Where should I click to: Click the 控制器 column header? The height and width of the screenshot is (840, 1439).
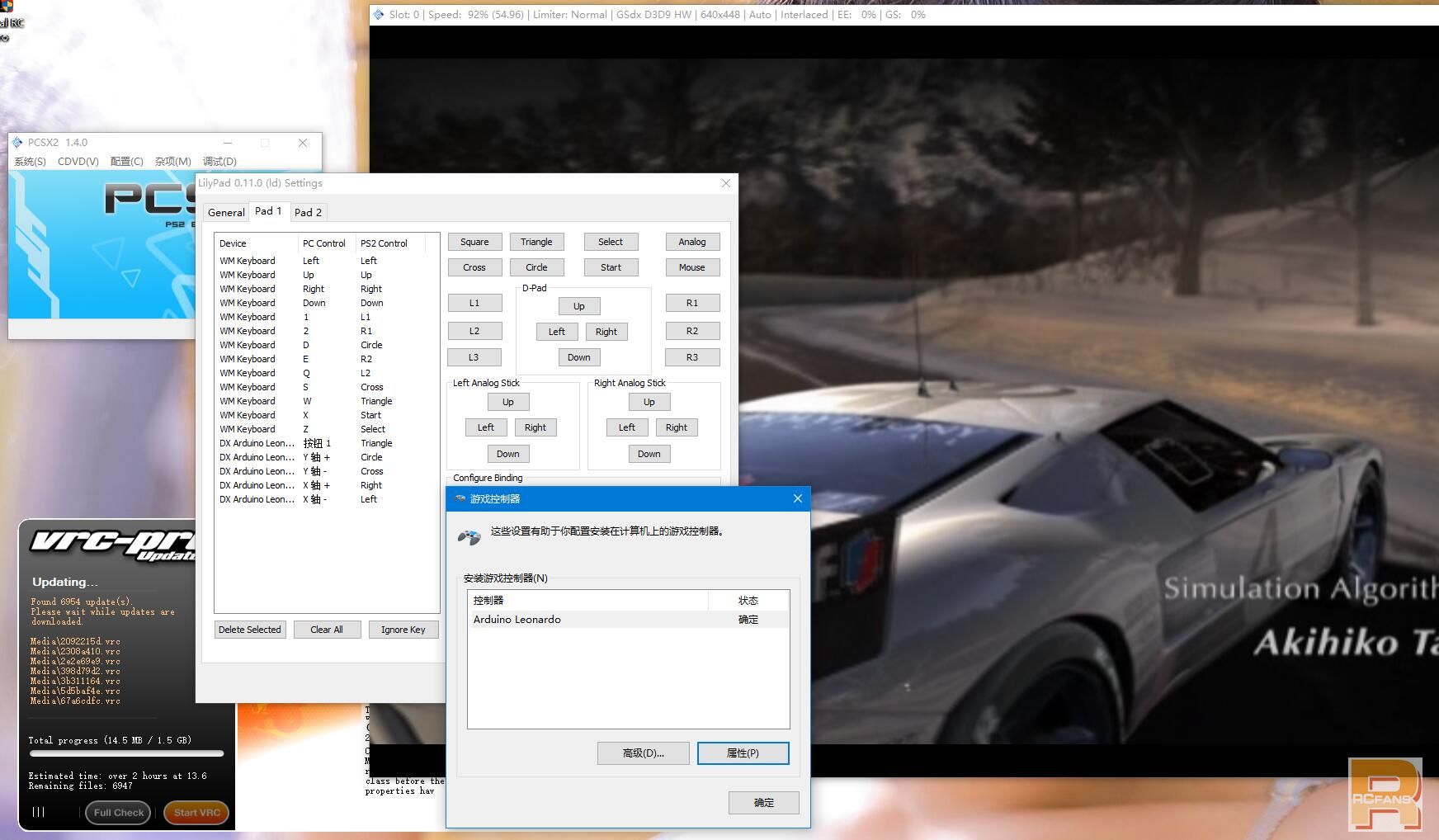pyautogui.click(x=588, y=601)
